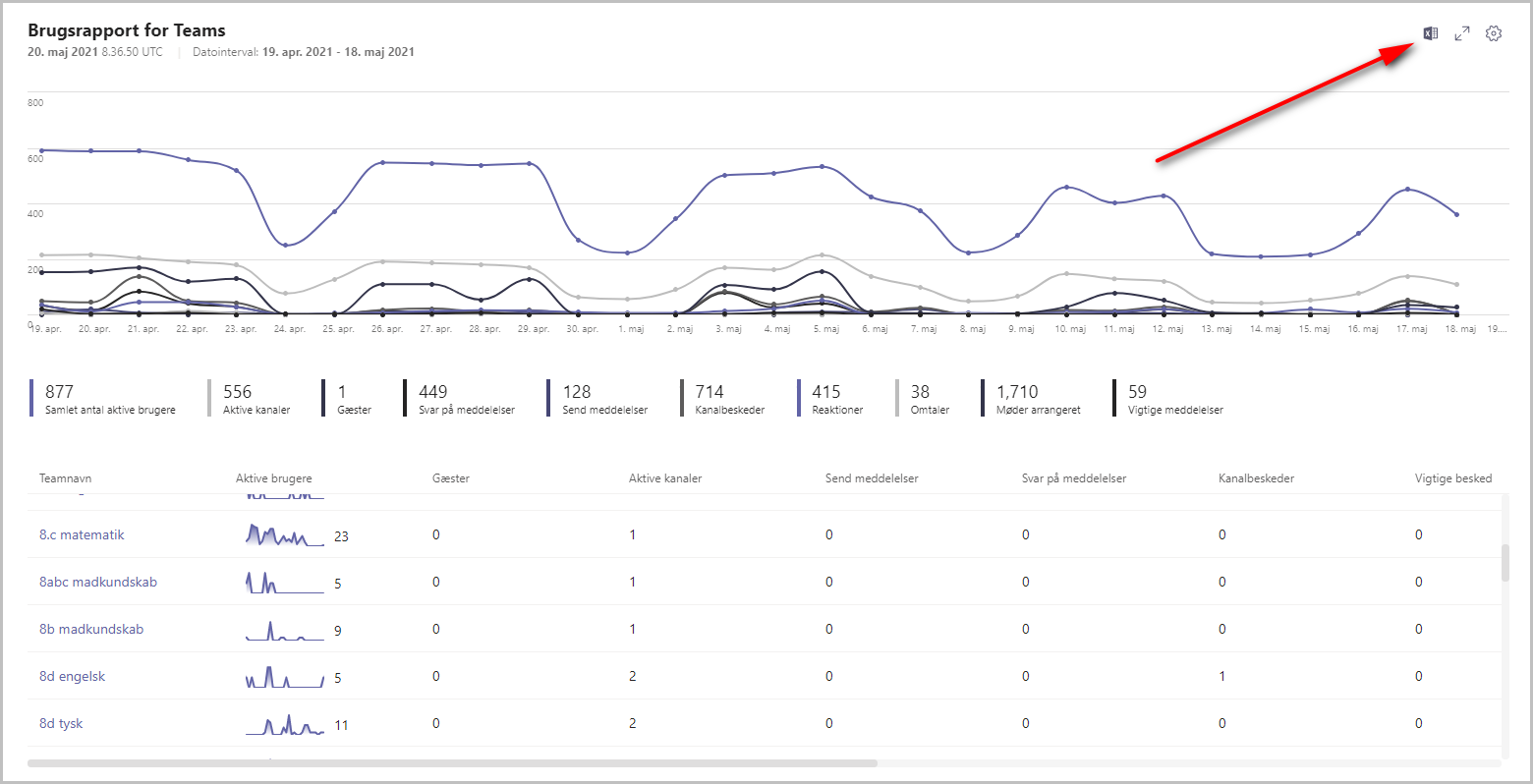Sort by the Vigtige besked column header
The height and width of the screenshot is (784, 1533).
tap(1453, 478)
